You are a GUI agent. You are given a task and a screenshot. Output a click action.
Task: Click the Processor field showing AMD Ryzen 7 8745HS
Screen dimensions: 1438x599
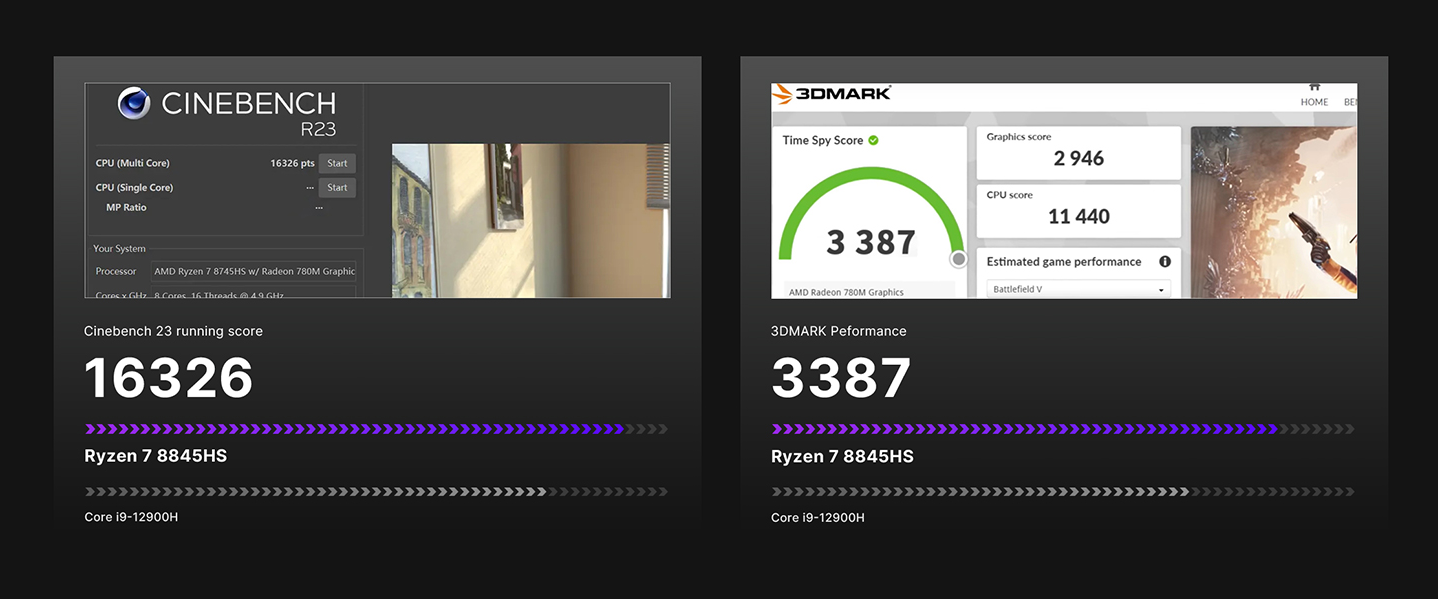[x=254, y=271]
